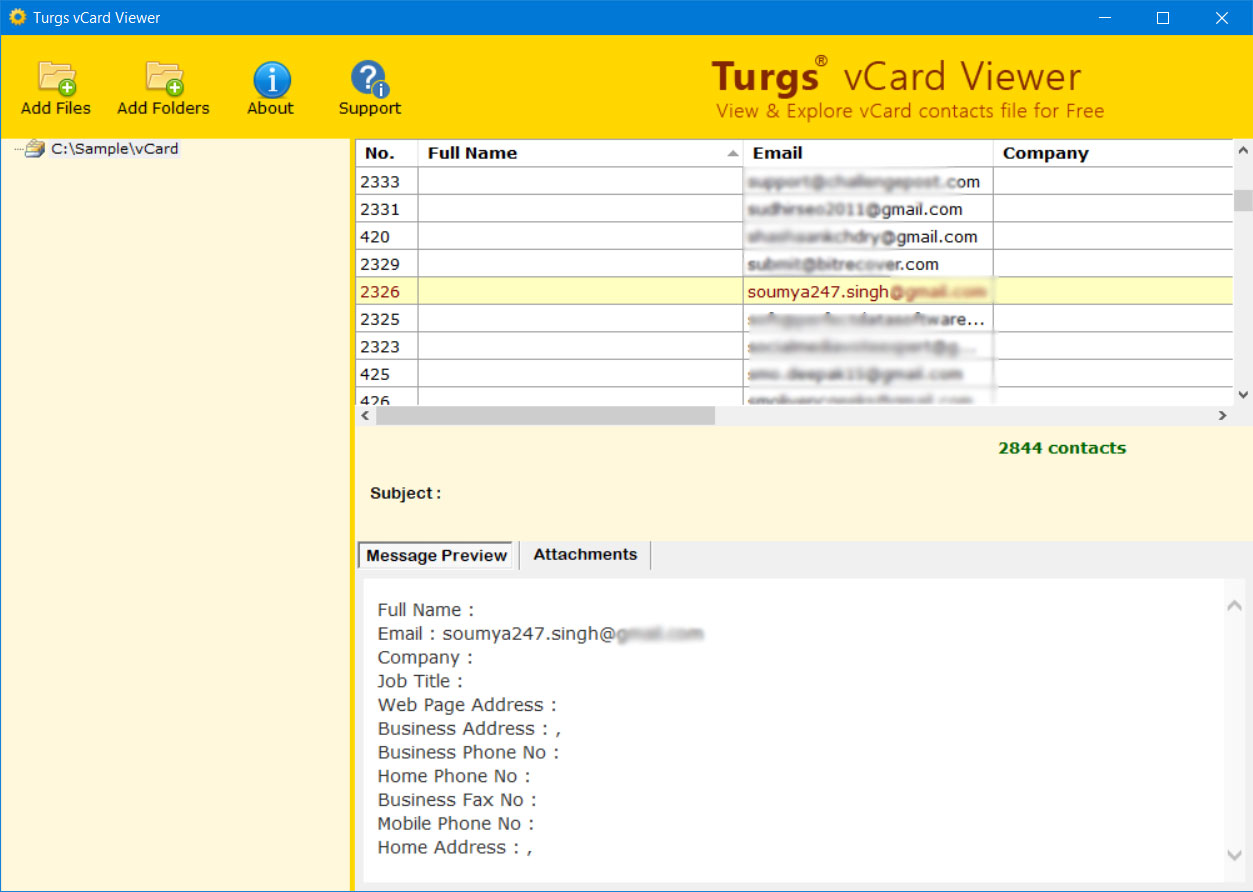Click the 2844 contacts count label
Screen dimensions: 1253x892
click(x=1062, y=448)
